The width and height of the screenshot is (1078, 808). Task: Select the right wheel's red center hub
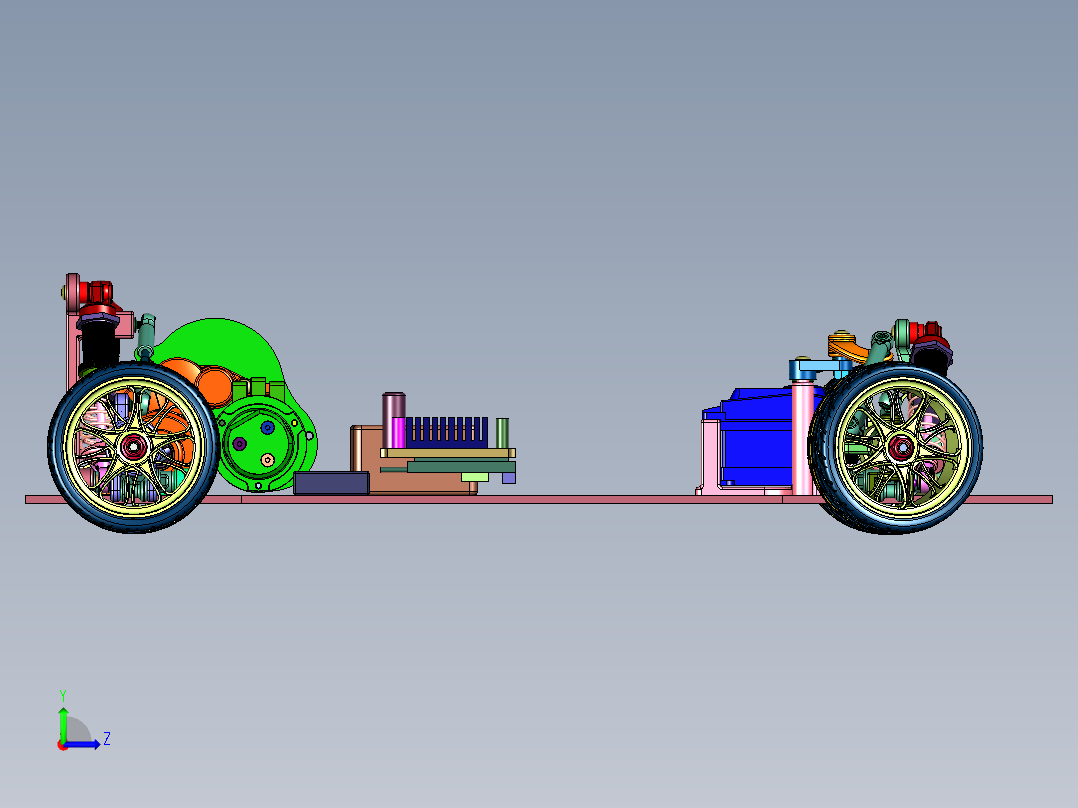click(901, 448)
